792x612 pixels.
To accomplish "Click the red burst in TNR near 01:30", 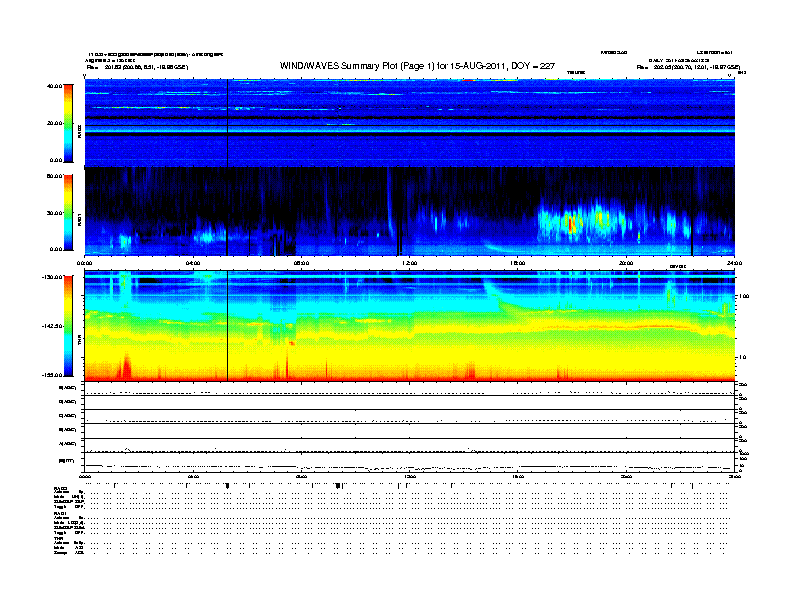I will click(x=126, y=367).
